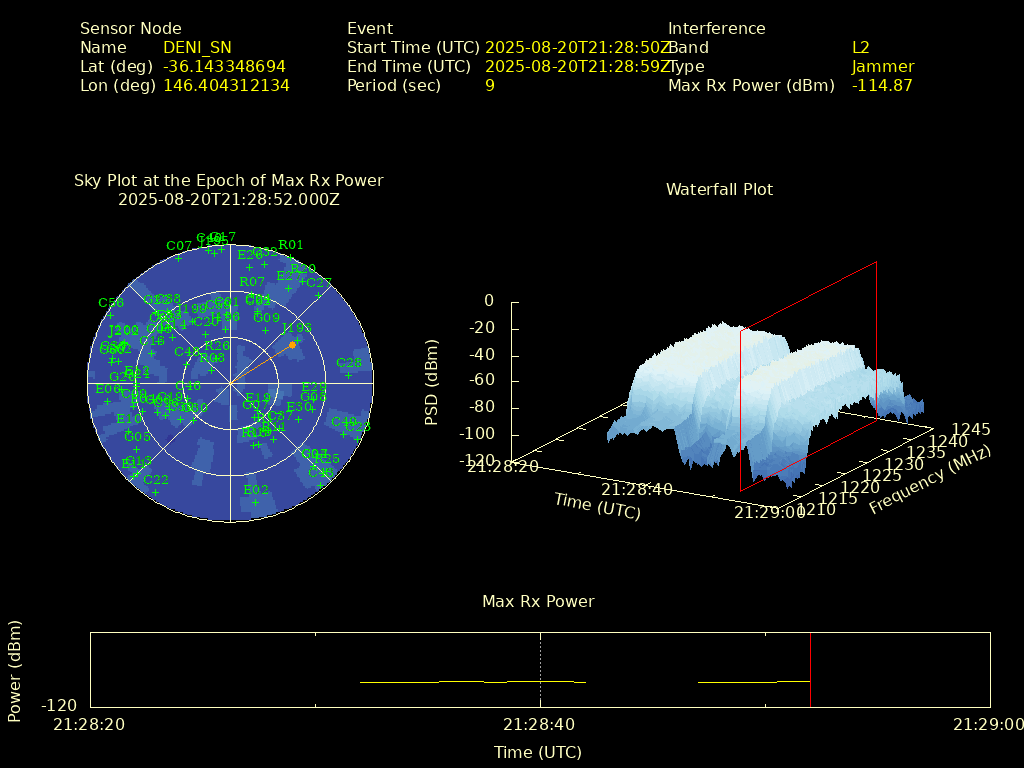
Task: Click the Waterfall Plot title
Action: tap(719, 189)
